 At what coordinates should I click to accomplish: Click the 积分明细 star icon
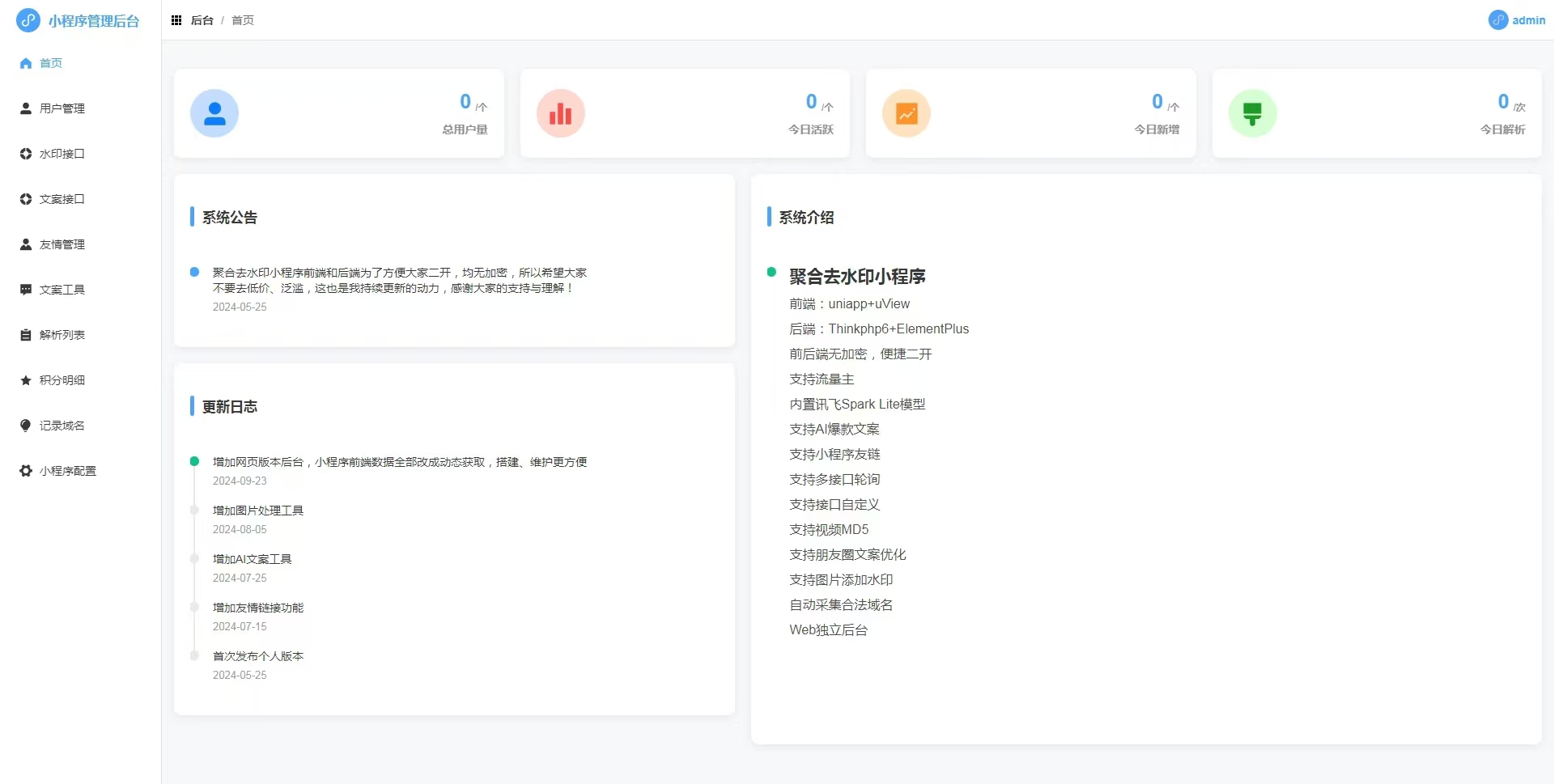(25, 379)
